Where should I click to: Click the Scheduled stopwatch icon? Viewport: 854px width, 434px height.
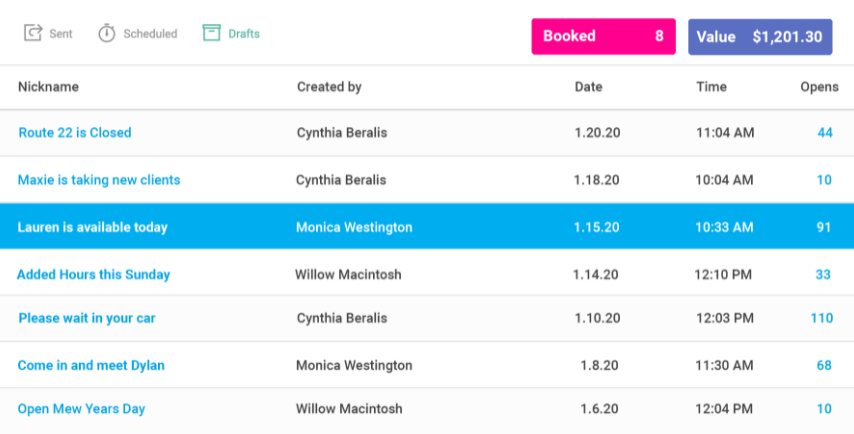pos(107,33)
